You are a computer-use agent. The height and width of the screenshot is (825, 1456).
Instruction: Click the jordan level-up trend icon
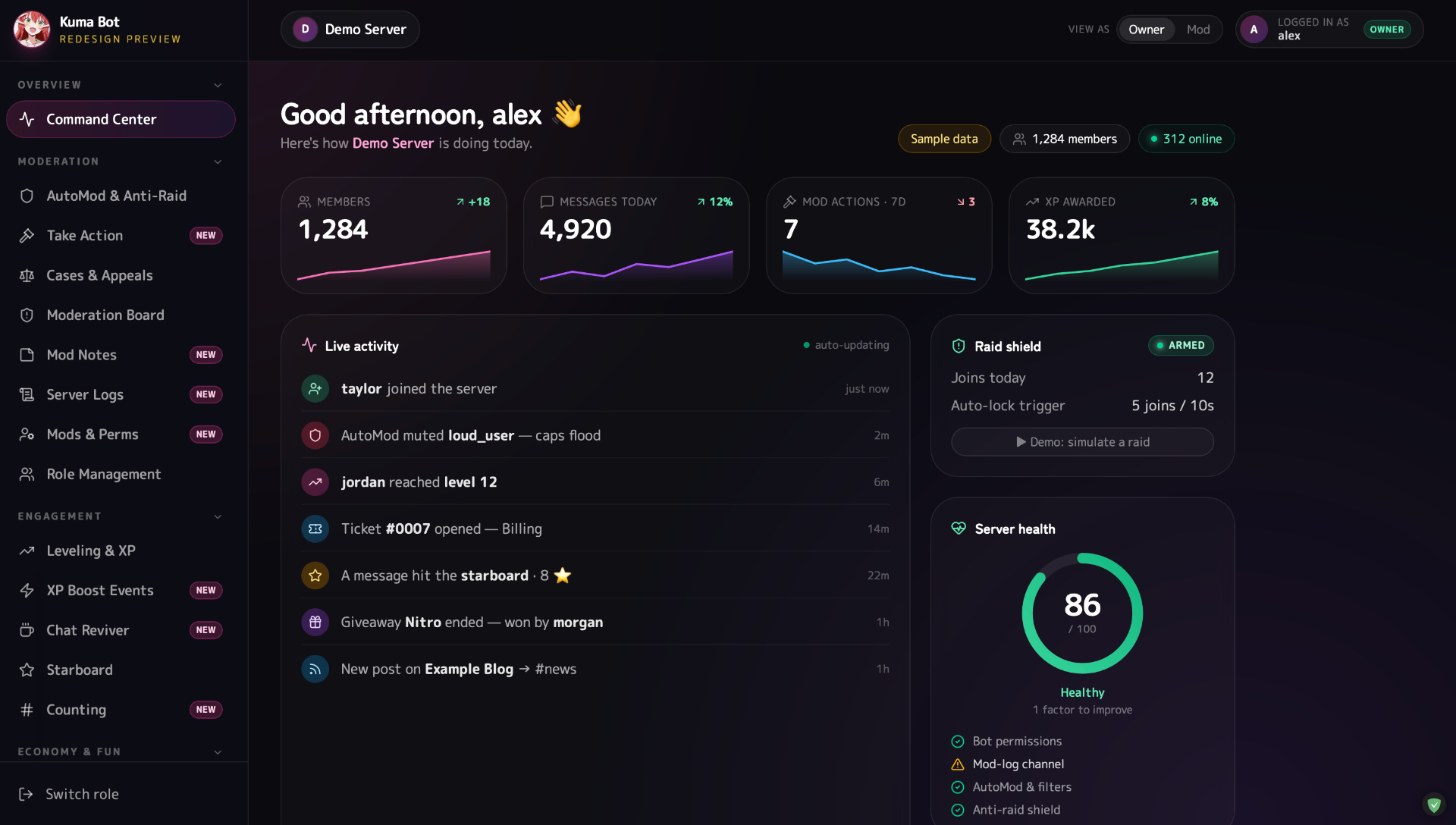315,482
